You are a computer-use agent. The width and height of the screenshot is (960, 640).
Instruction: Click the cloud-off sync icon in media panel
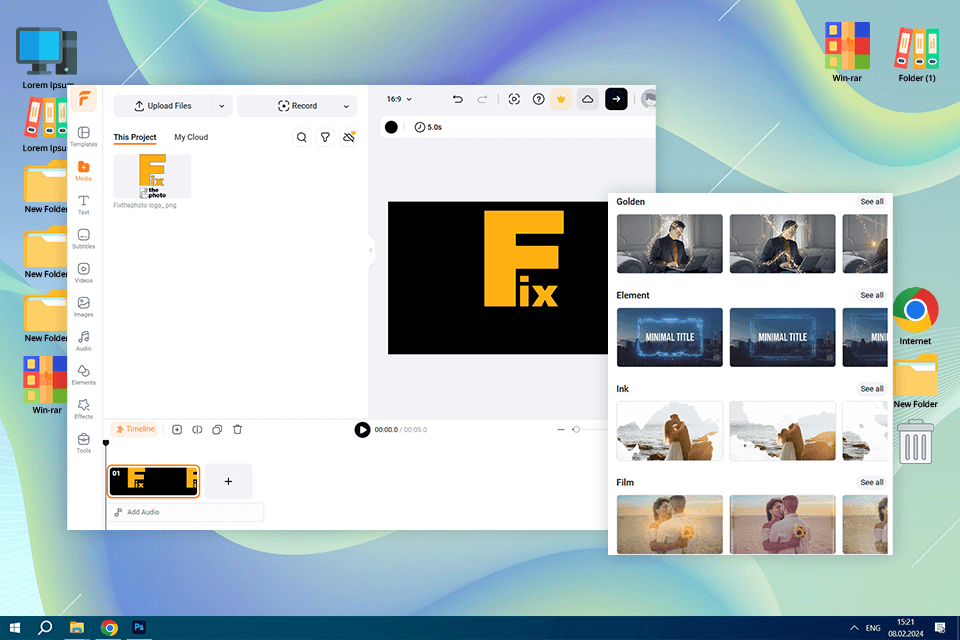coord(349,137)
